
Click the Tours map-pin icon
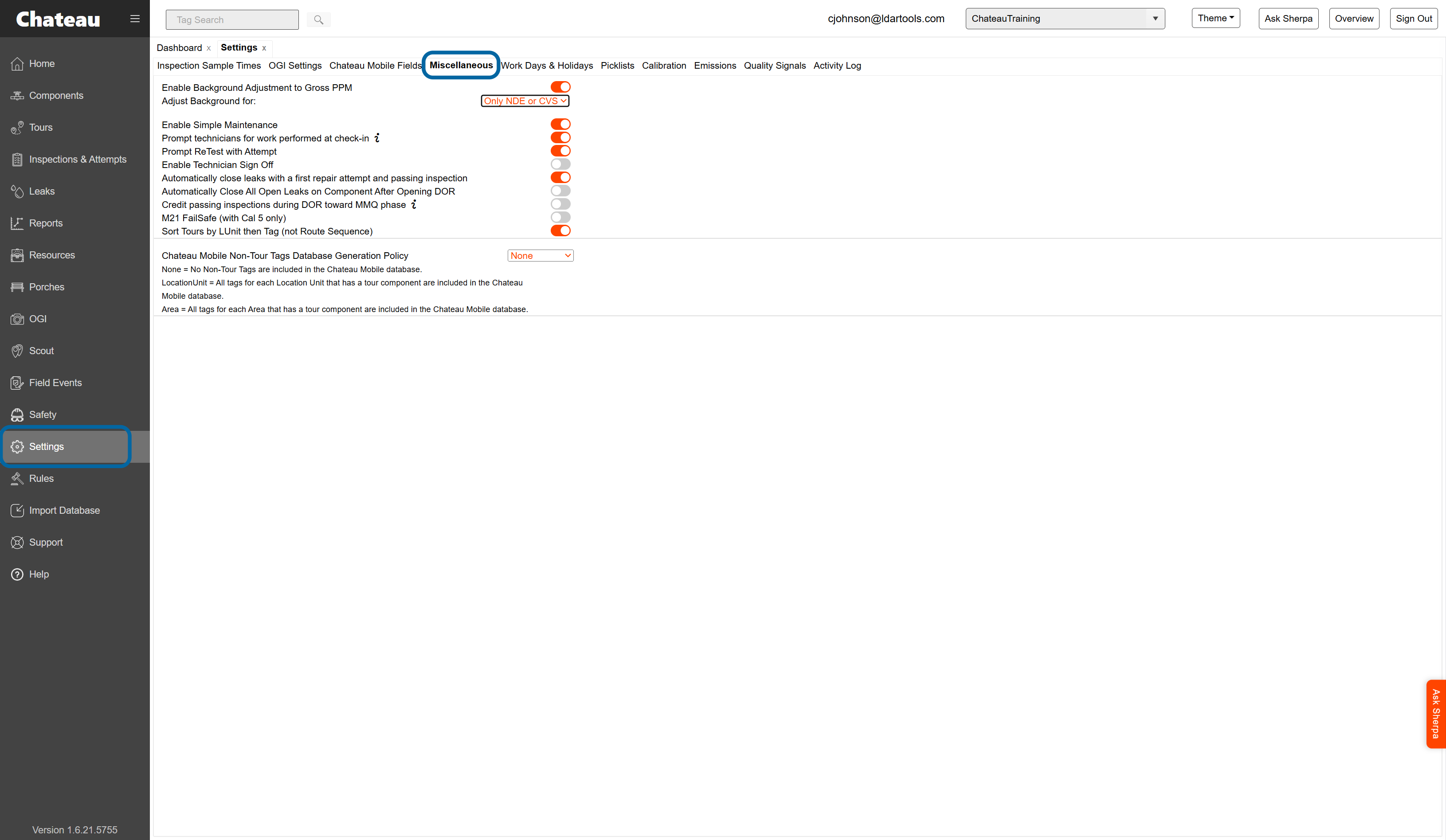click(17, 127)
